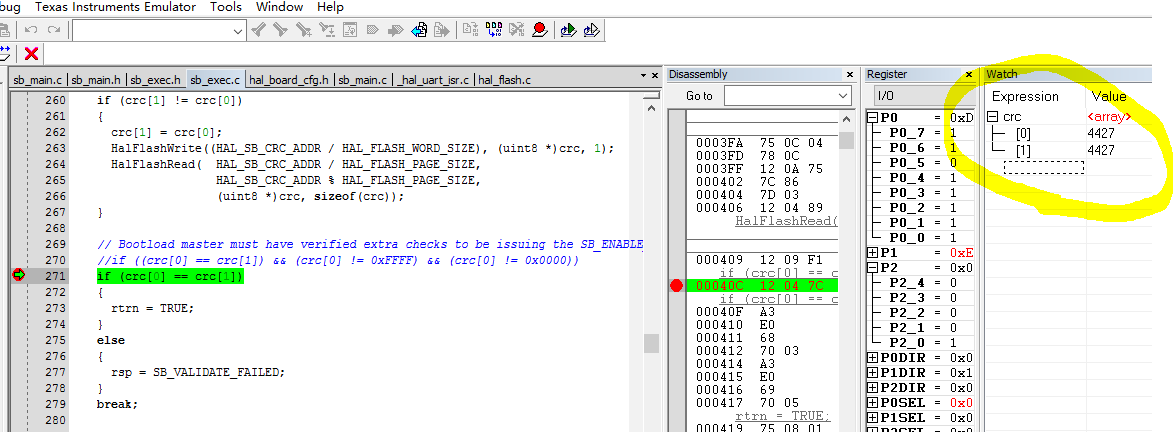Expand the P1DIR register node
This screenshot has height=432, width=1173.
(x=872, y=372)
